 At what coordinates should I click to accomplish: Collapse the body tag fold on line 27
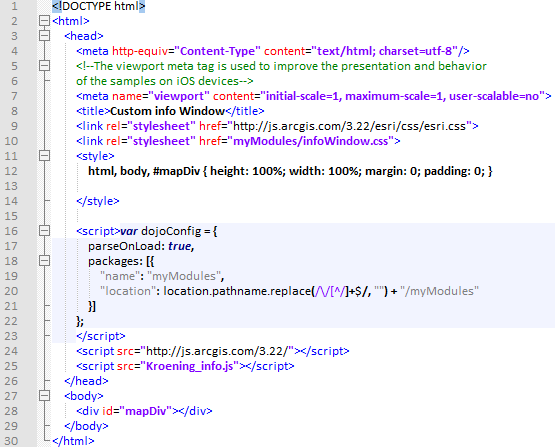[44, 396]
